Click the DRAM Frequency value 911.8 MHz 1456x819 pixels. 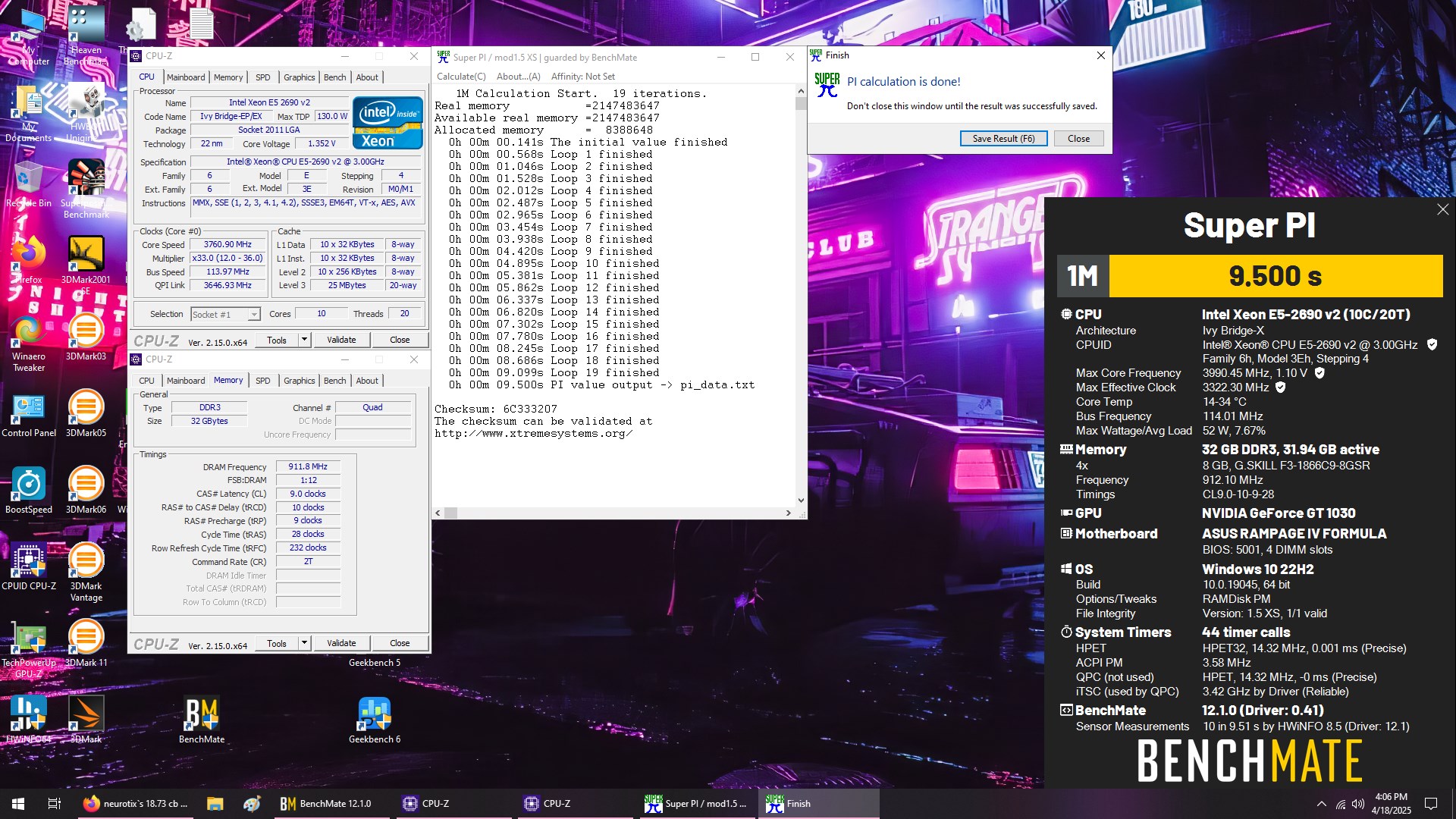click(308, 467)
